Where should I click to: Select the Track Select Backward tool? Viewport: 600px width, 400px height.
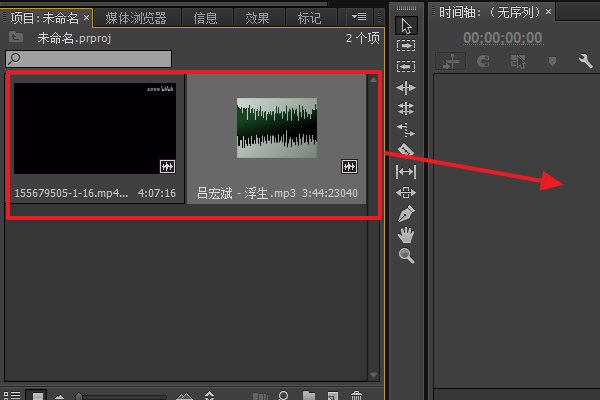point(406,67)
